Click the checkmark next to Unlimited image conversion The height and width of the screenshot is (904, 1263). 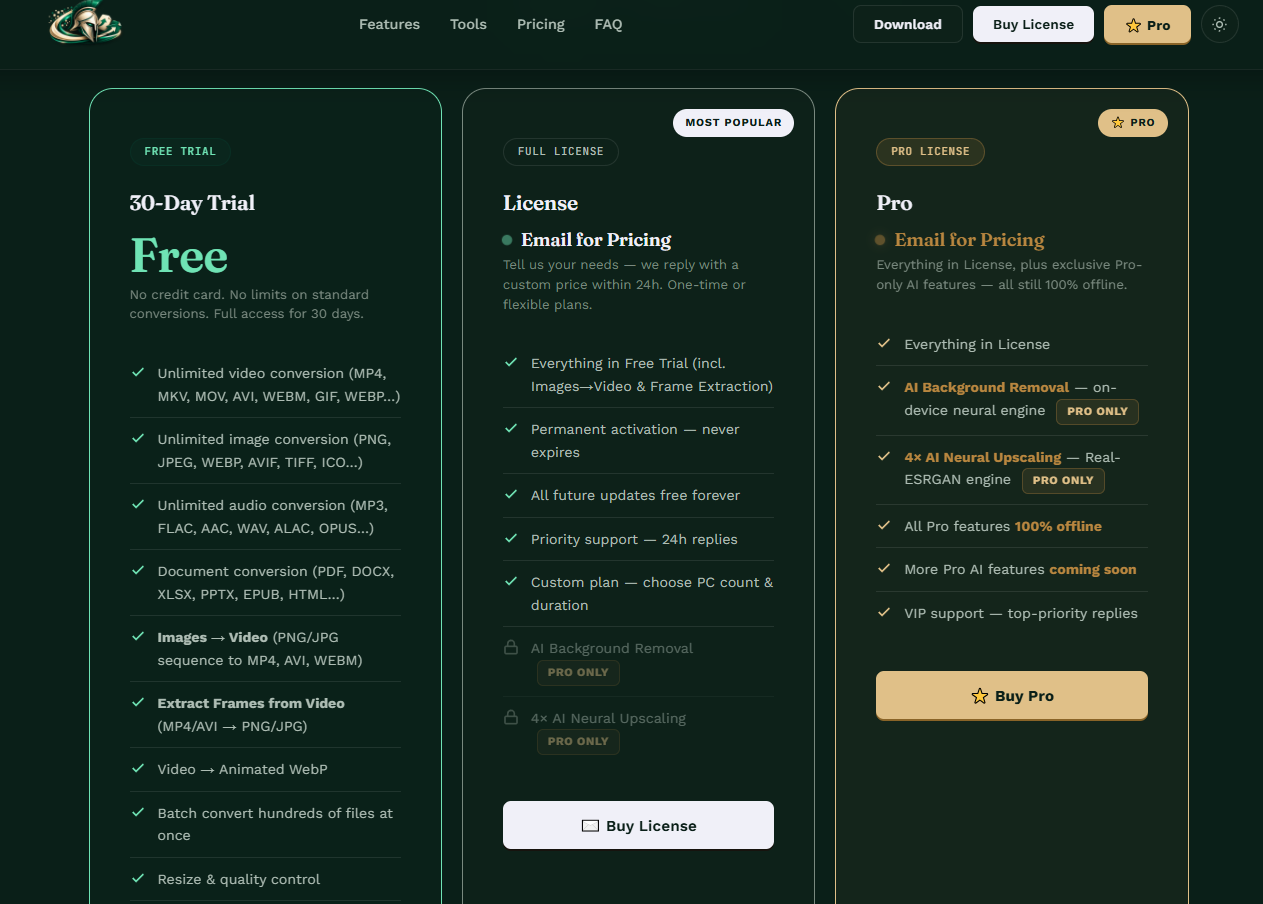[138, 439]
